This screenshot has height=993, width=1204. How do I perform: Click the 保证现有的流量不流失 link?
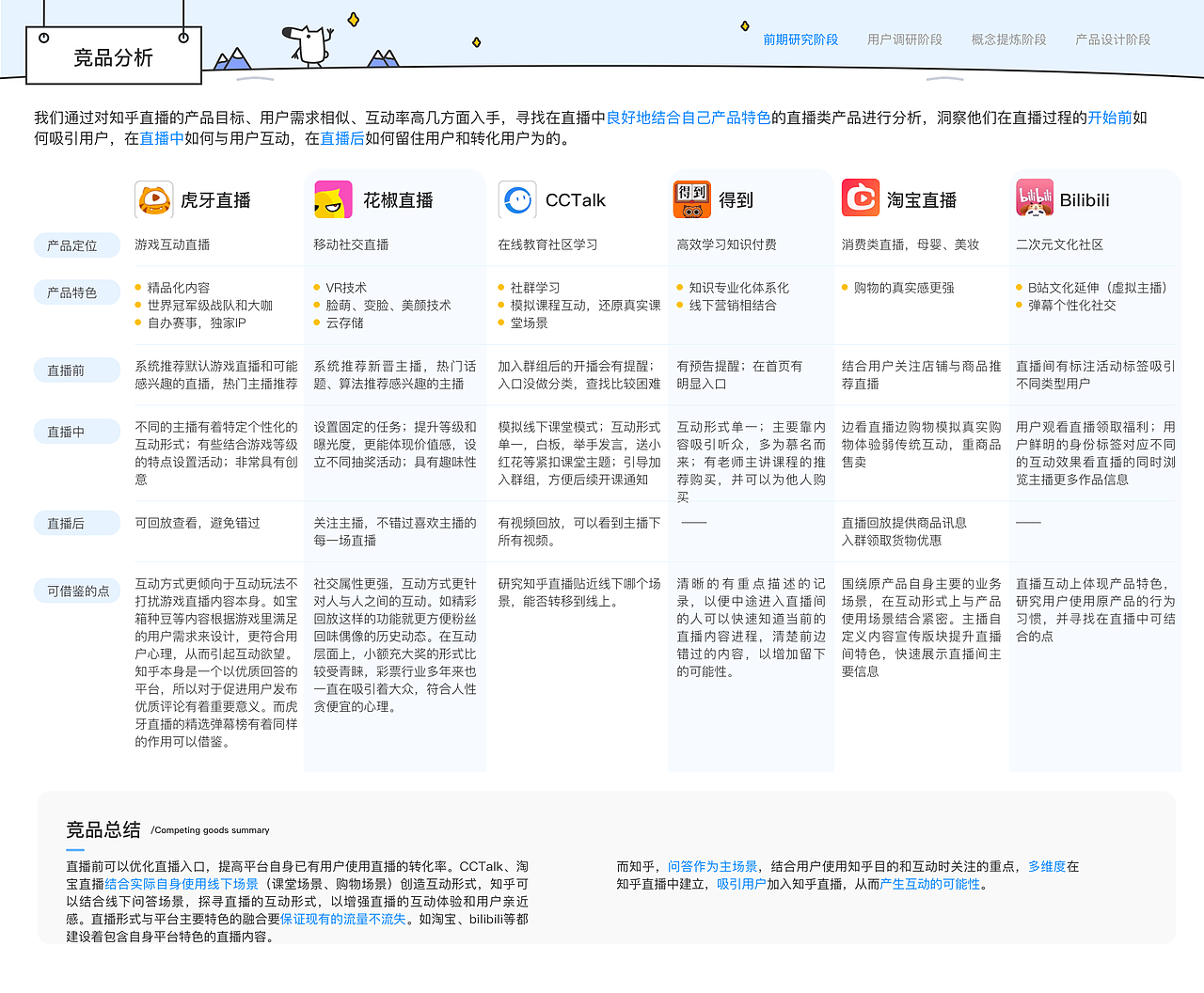(x=343, y=919)
